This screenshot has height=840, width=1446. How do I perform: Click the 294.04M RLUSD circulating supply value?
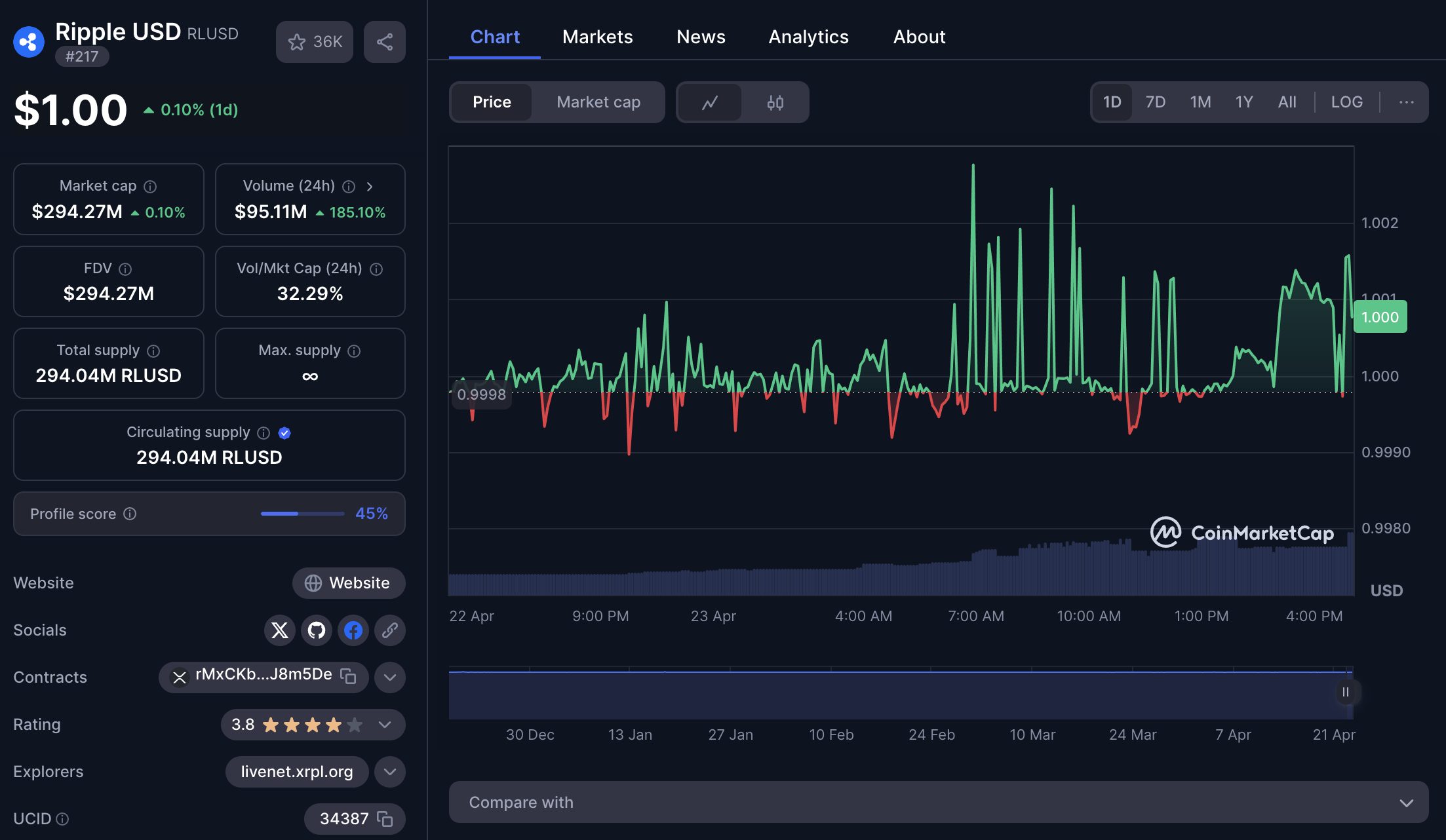pos(209,457)
